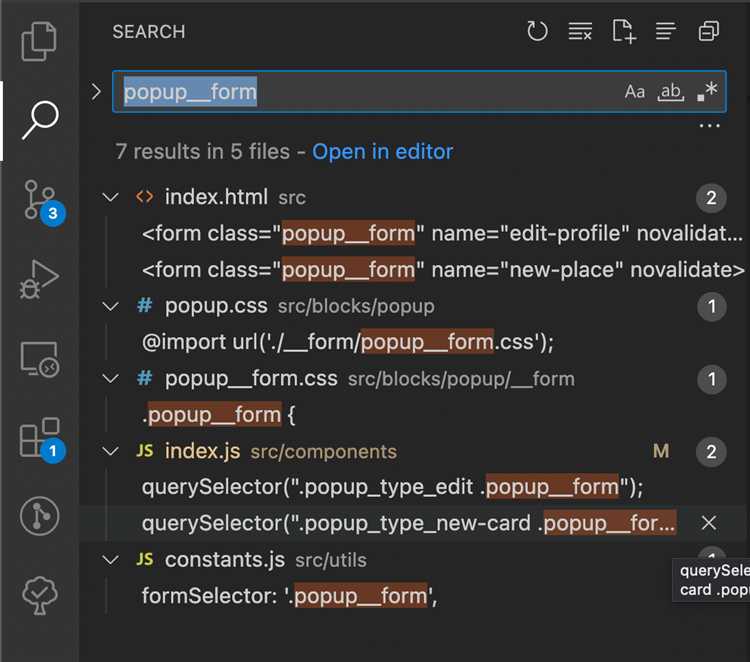Toggle Match Whole Word option
This screenshot has width=750, height=662.
click(x=670, y=92)
